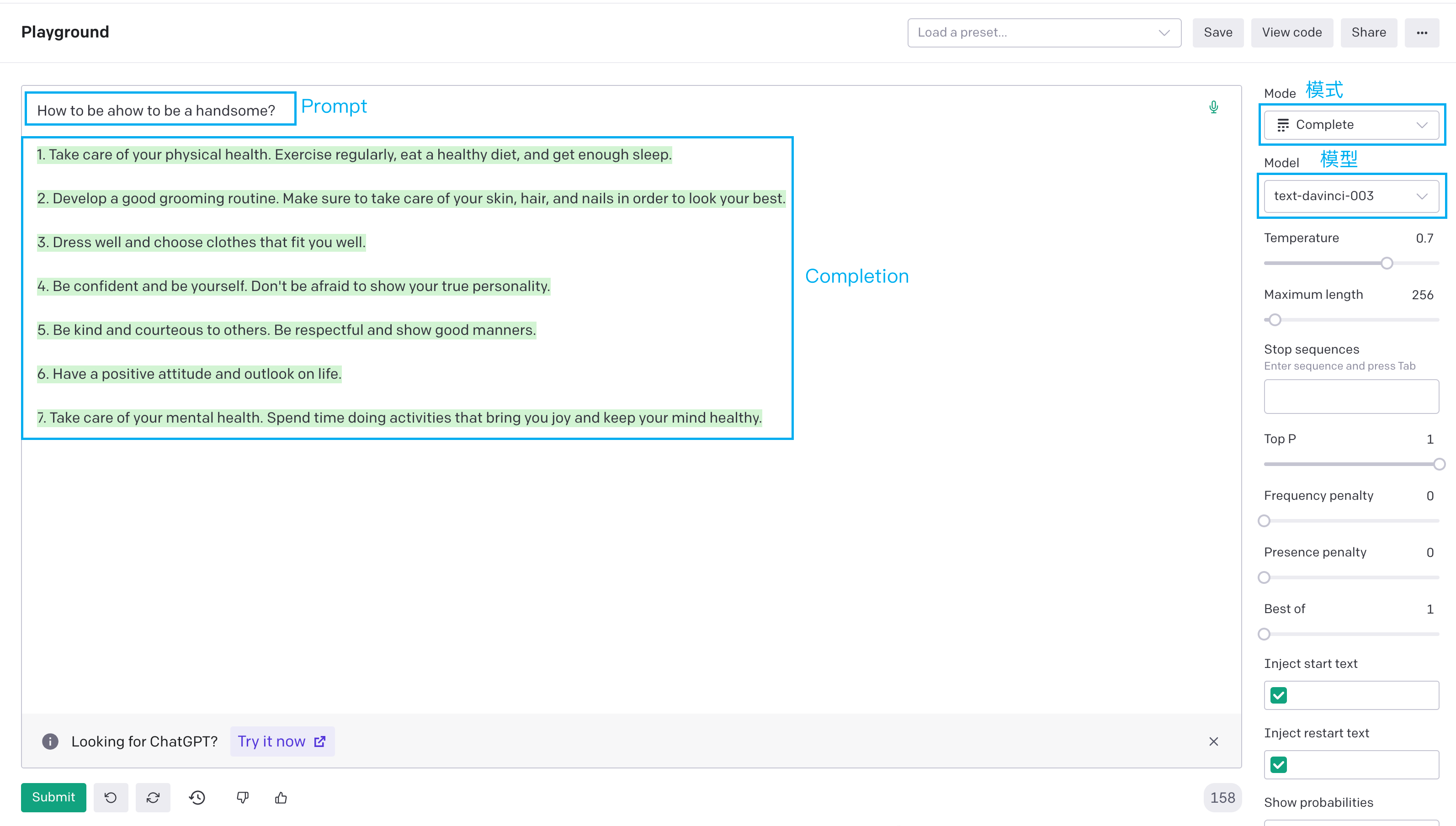1456x826 pixels.
Task: Click the Inject start text input field
Action: click(x=1351, y=695)
